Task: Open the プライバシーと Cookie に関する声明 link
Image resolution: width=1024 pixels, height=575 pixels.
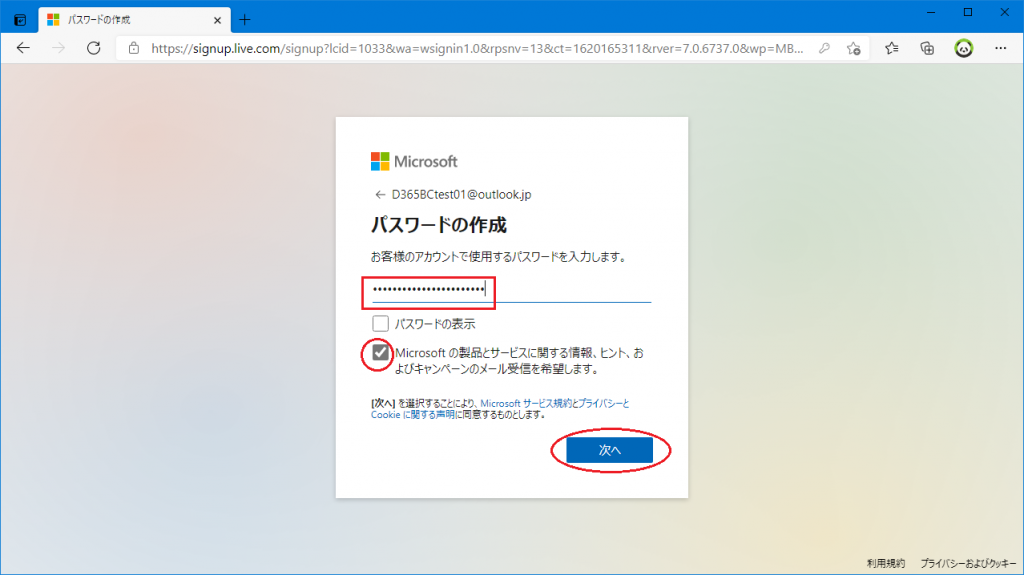Action: tap(500, 409)
